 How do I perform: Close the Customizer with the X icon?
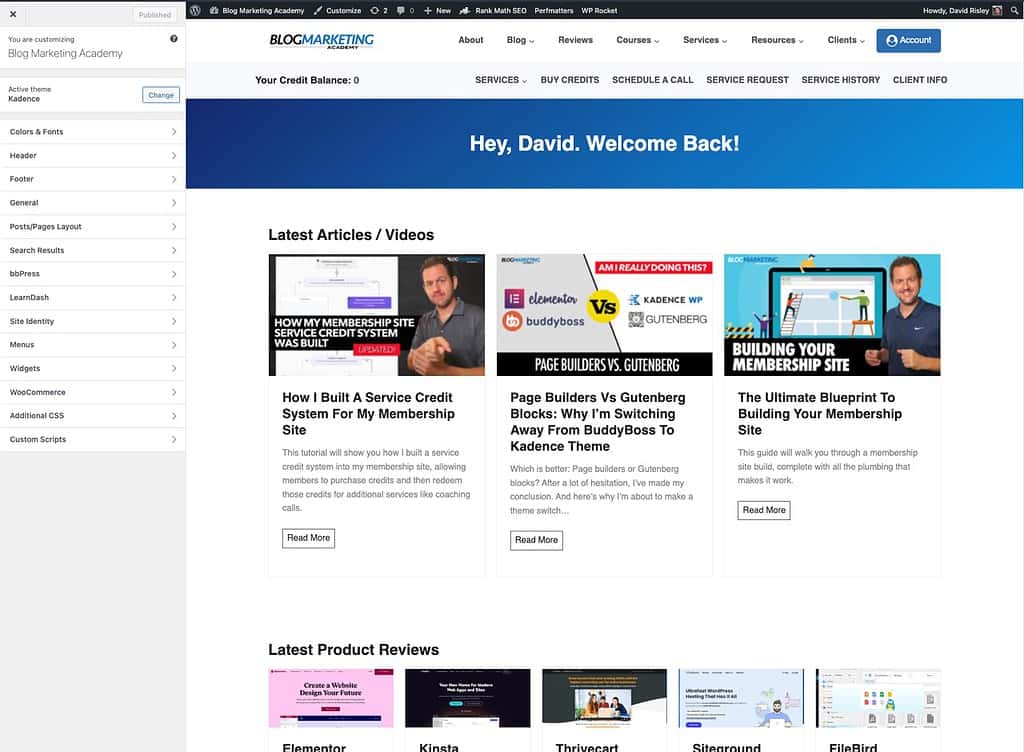13,14
